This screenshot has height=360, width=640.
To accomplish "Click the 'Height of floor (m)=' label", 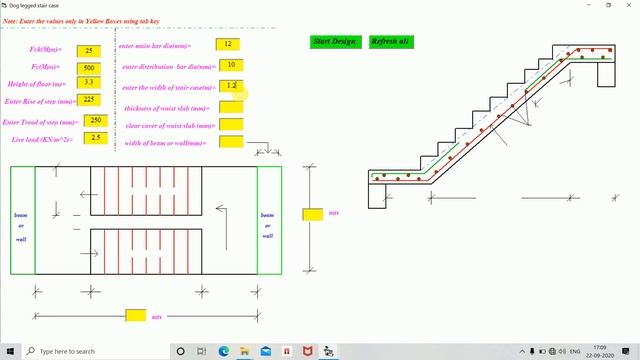I will point(37,84).
